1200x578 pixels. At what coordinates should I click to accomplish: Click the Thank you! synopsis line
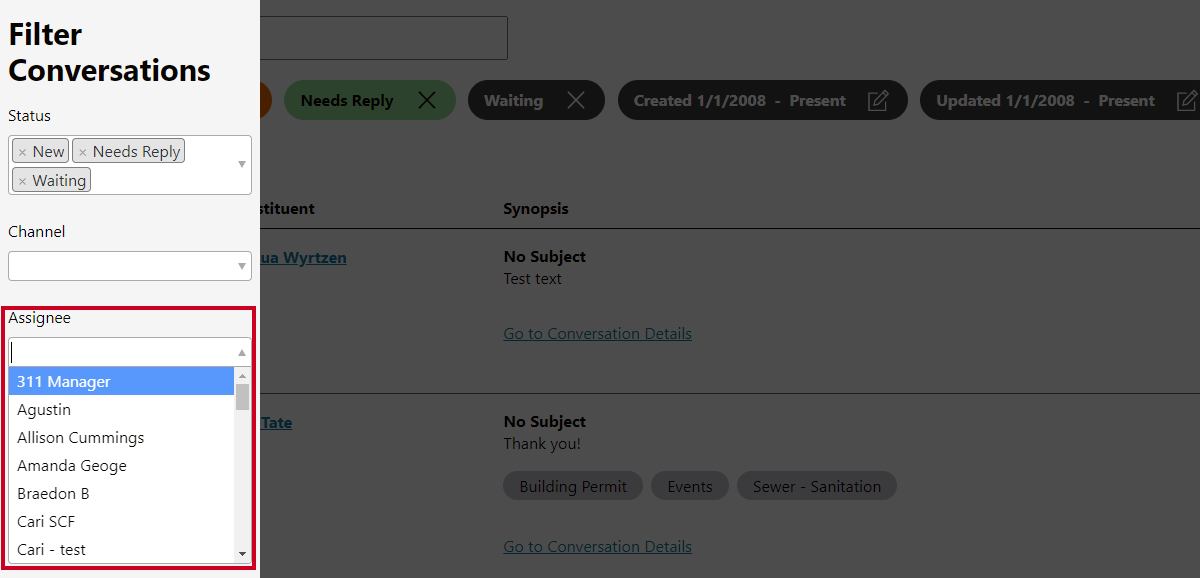(x=541, y=443)
